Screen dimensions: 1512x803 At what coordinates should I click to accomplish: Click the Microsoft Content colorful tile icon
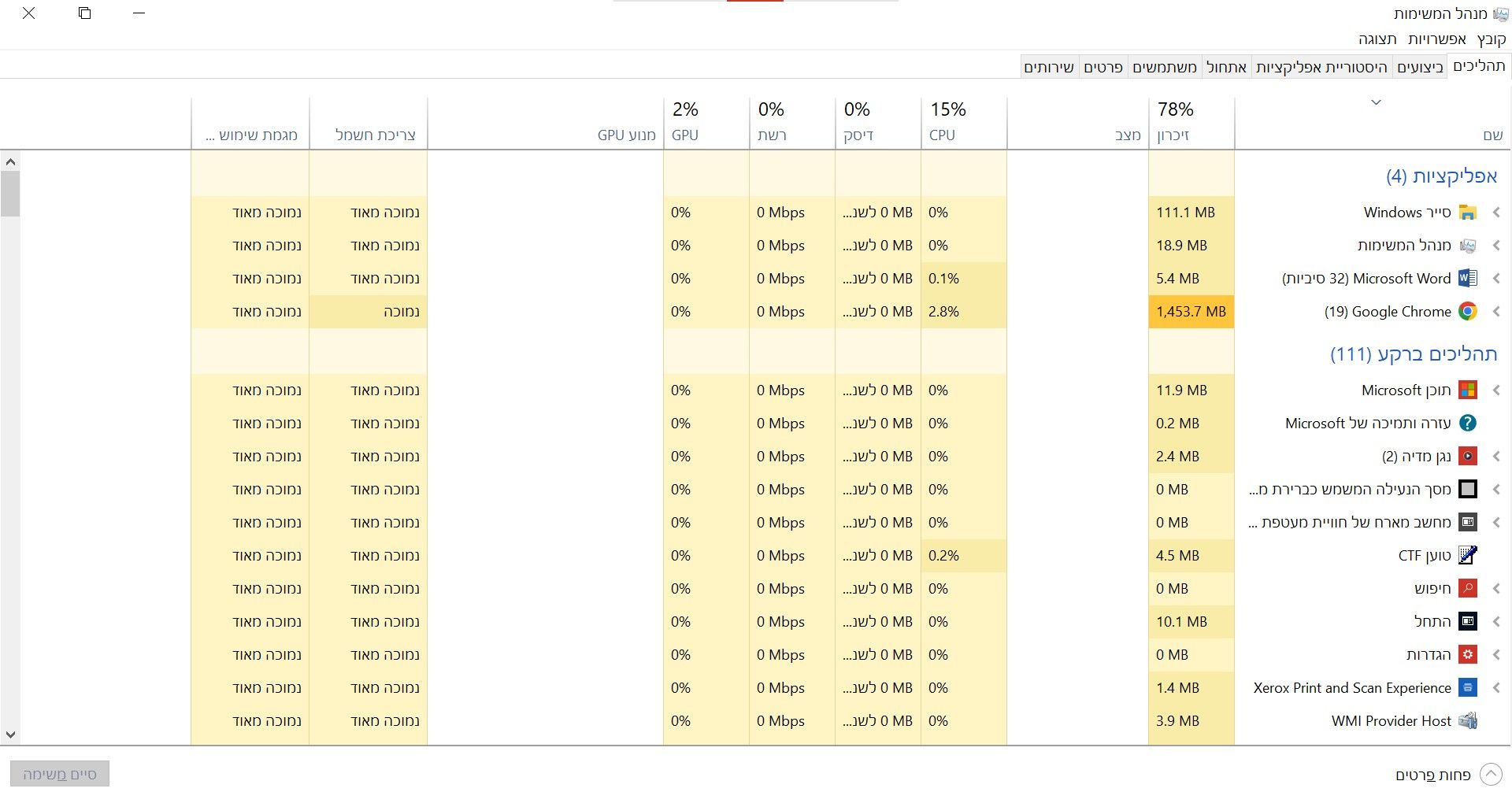click(x=1467, y=390)
